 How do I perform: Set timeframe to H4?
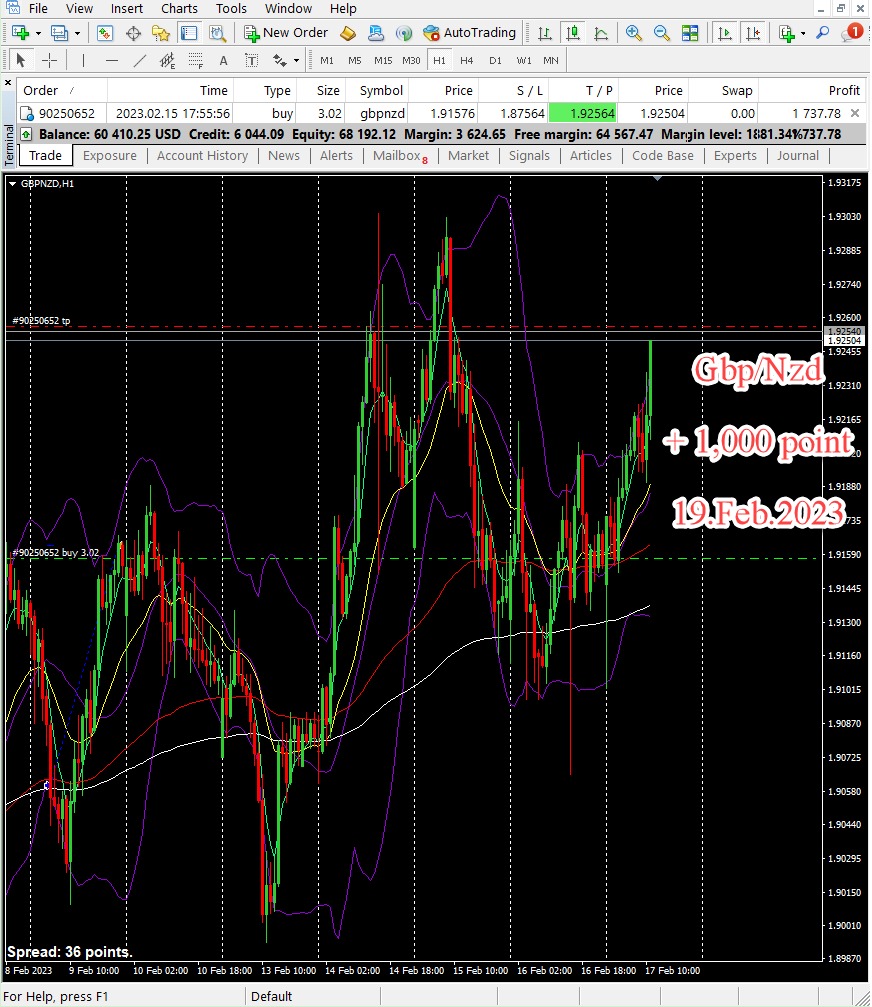467,60
